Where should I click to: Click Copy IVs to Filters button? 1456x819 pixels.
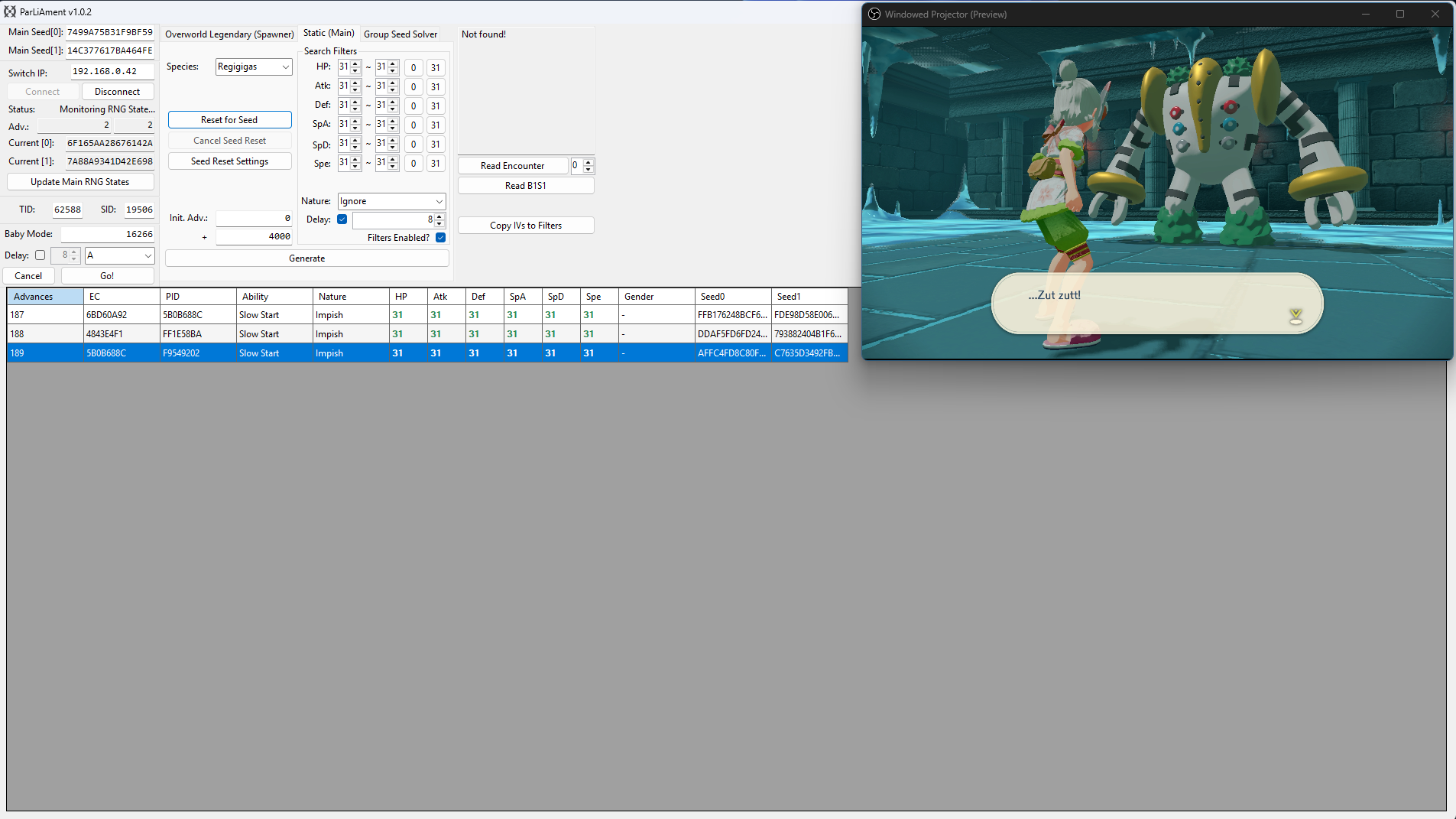click(526, 226)
